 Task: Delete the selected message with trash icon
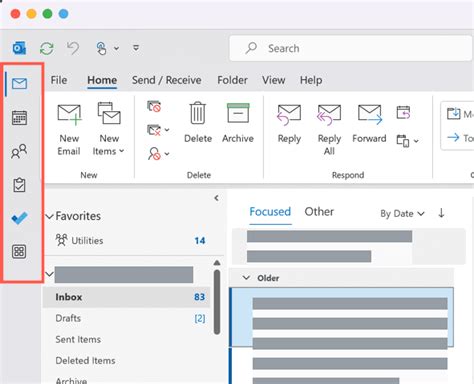[x=198, y=122]
